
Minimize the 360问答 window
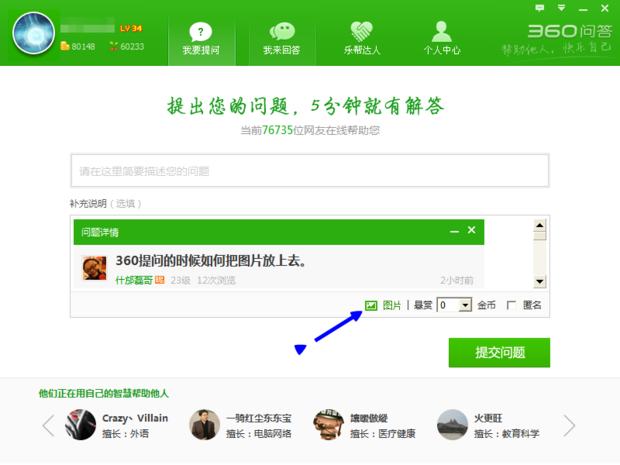tap(583, 9)
